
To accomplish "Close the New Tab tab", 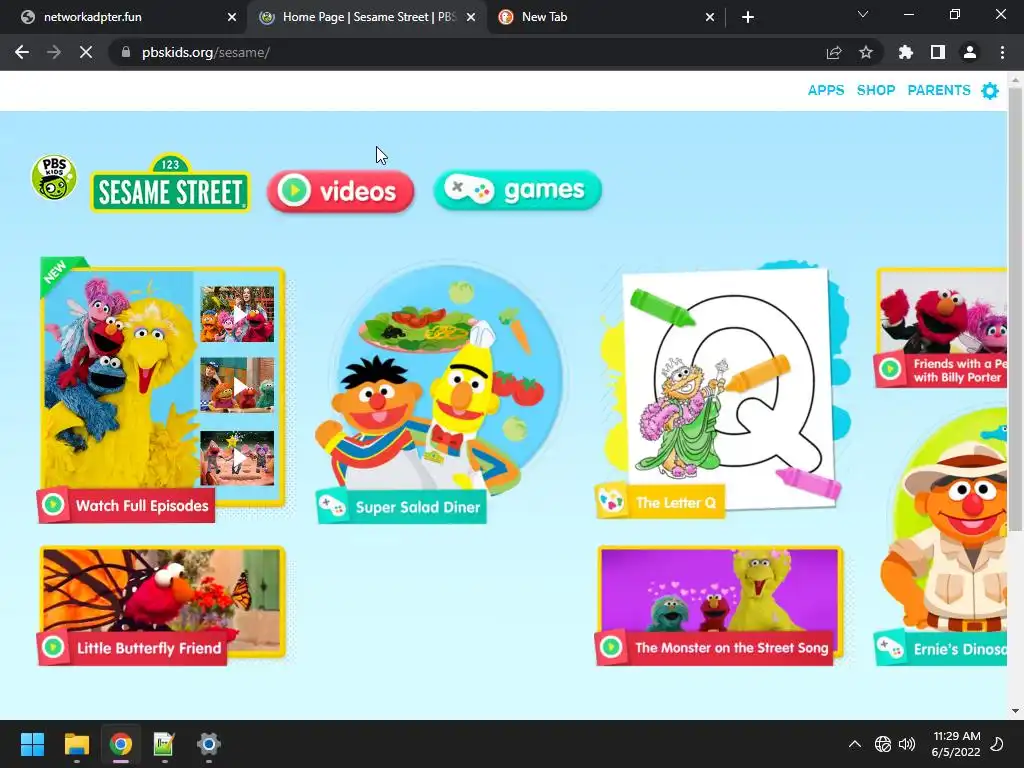I will (x=710, y=17).
